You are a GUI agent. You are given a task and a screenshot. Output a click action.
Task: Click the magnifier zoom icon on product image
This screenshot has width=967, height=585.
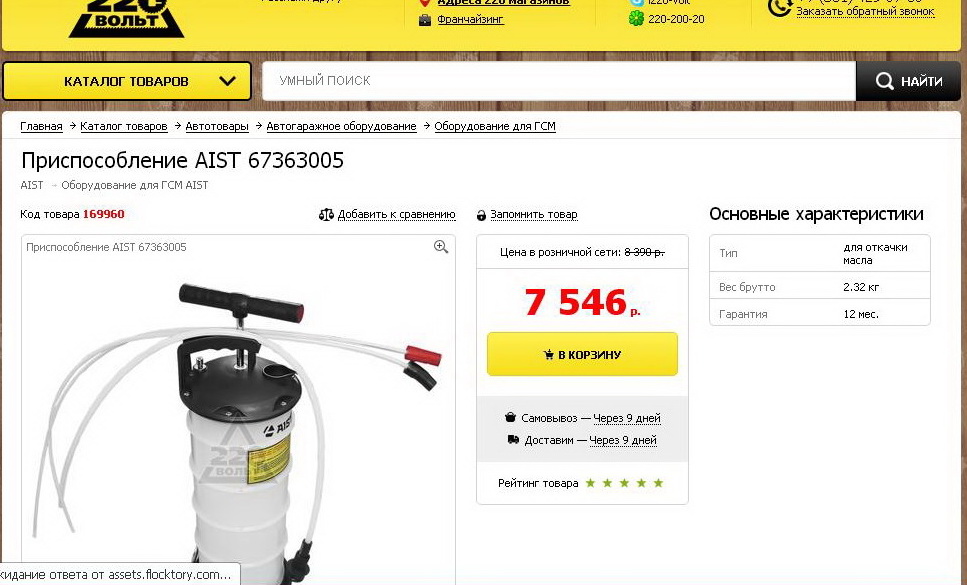click(x=440, y=247)
